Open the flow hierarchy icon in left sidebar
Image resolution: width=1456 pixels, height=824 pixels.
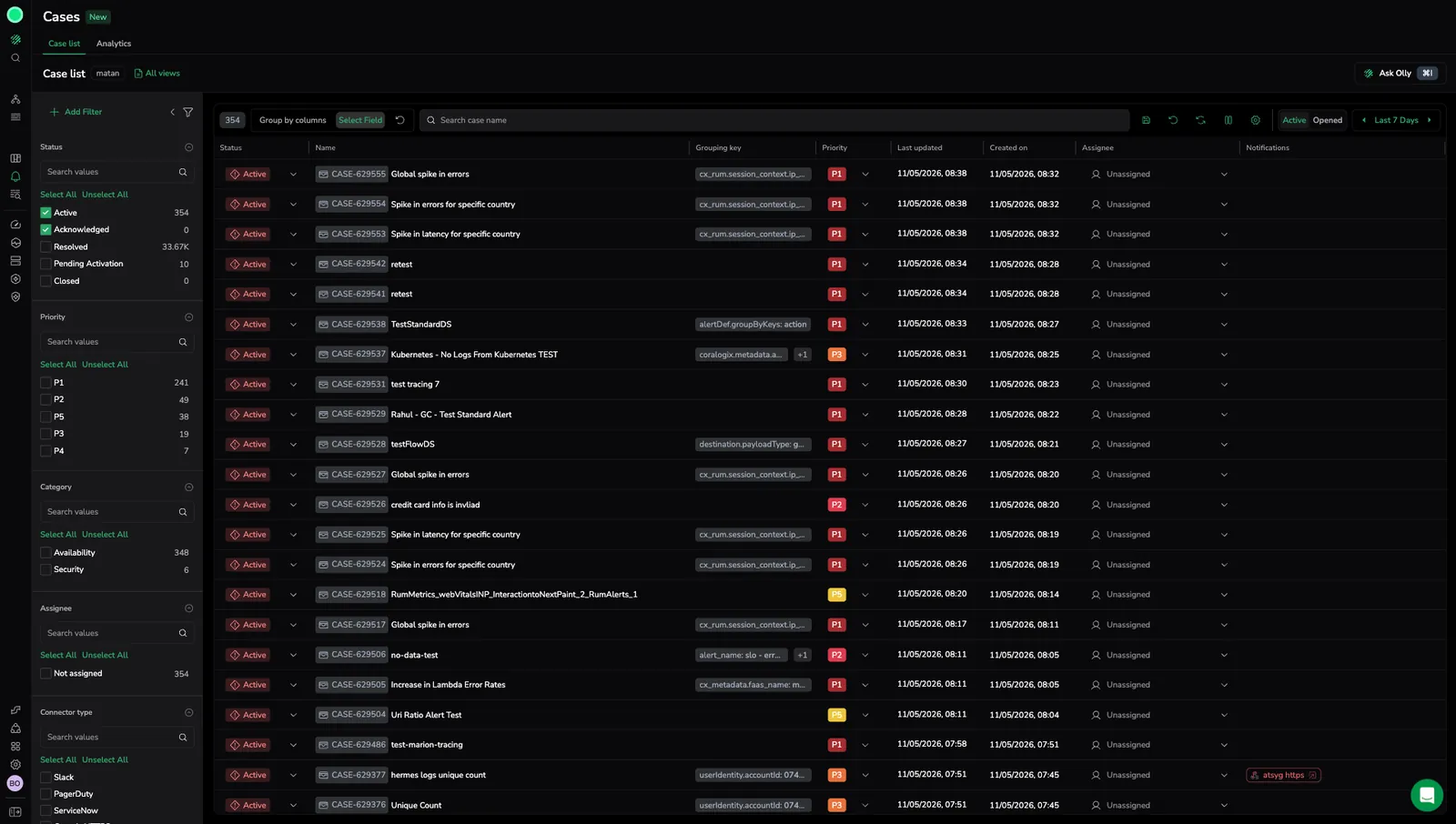pos(15,99)
